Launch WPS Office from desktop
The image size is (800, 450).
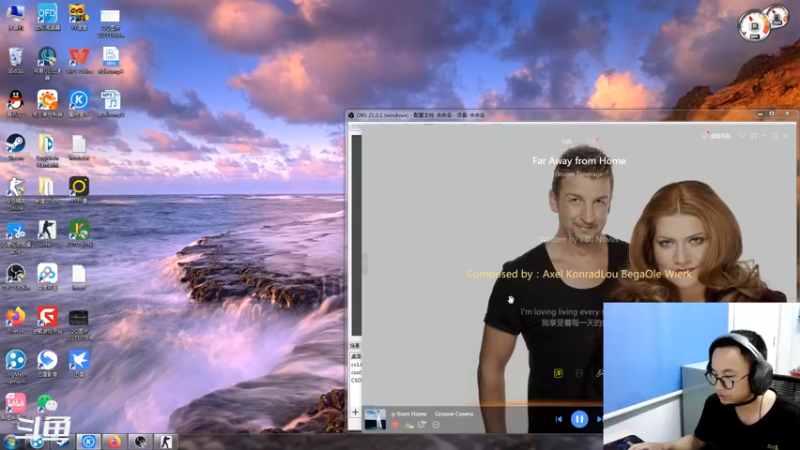click(x=79, y=60)
